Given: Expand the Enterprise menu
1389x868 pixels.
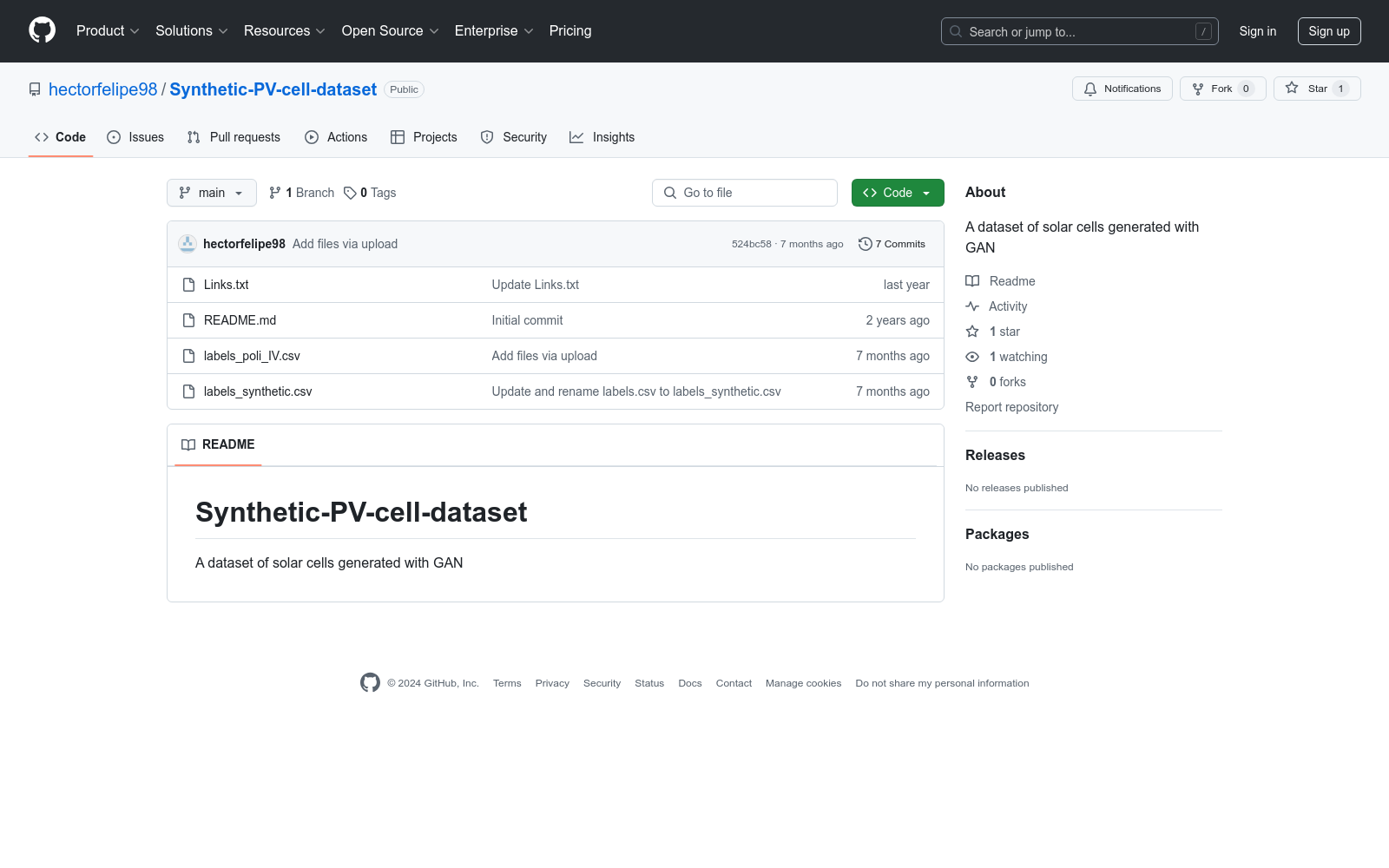Looking at the screenshot, I should click(x=494, y=30).
